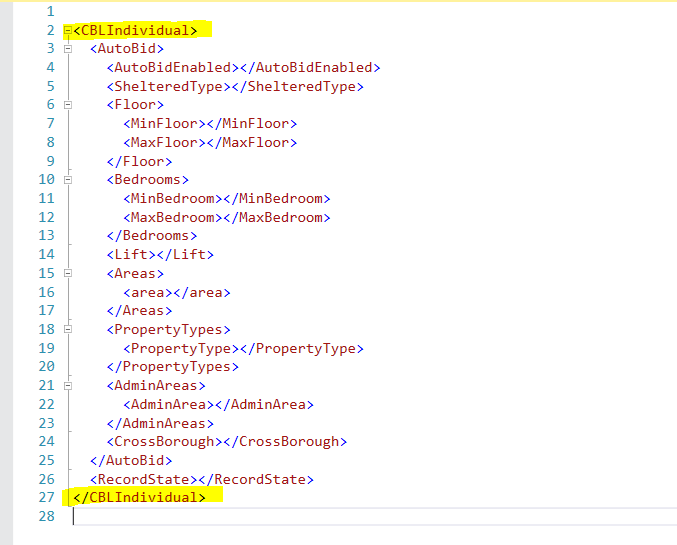Click the closing /AutoBidEnabled tag
The width and height of the screenshot is (677, 545).
[310, 67]
